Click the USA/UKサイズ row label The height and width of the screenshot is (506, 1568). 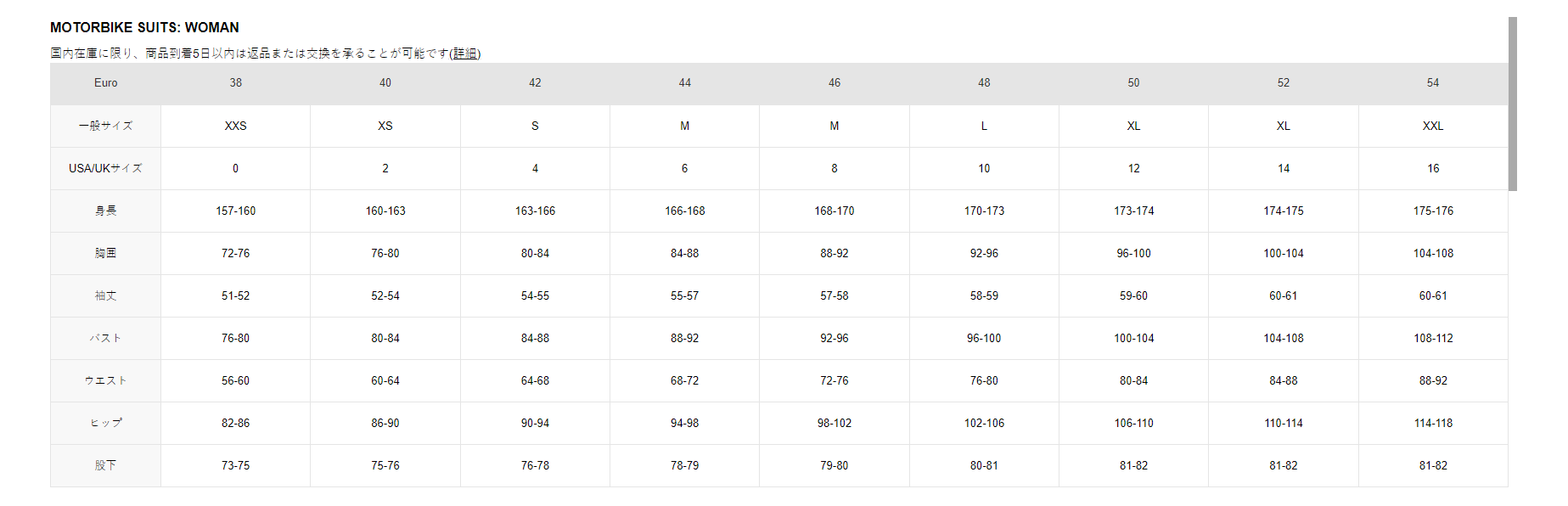coord(105,168)
